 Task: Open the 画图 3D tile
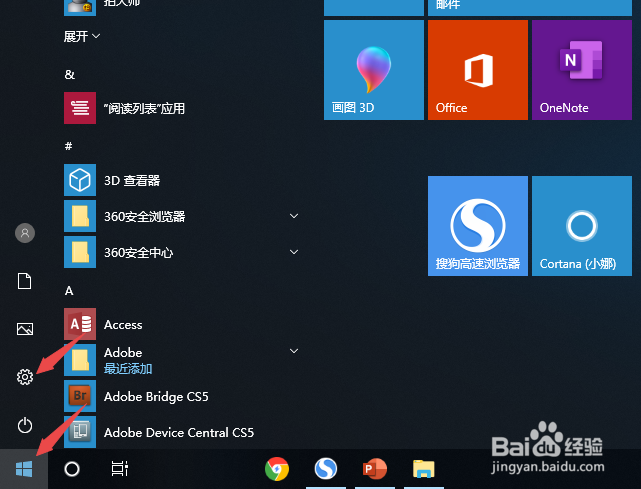[x=374, y=70]
